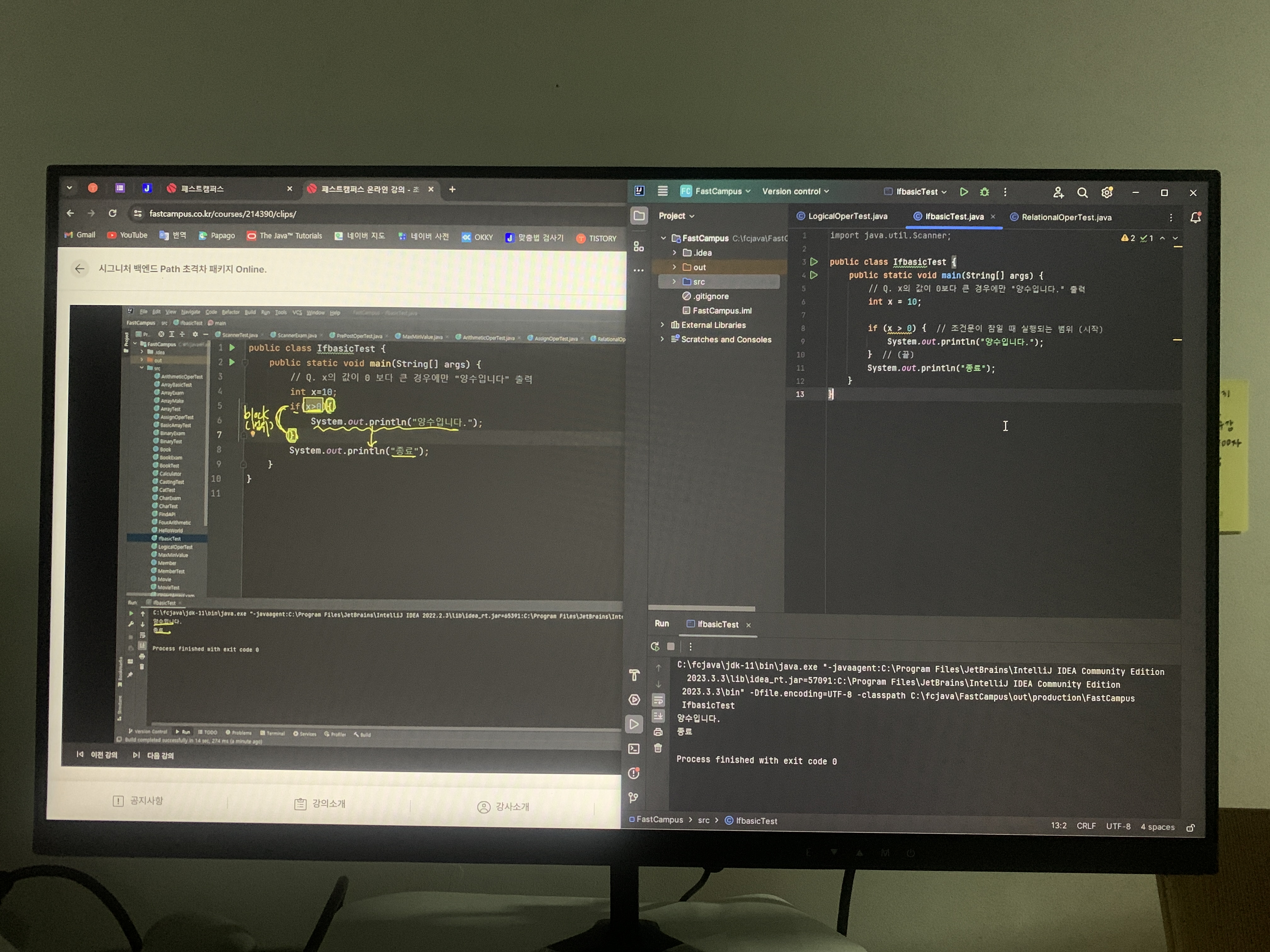Switch to LogicalOperTest.java tab
The image size is (1270, 952).
click(x=847, y=216)
